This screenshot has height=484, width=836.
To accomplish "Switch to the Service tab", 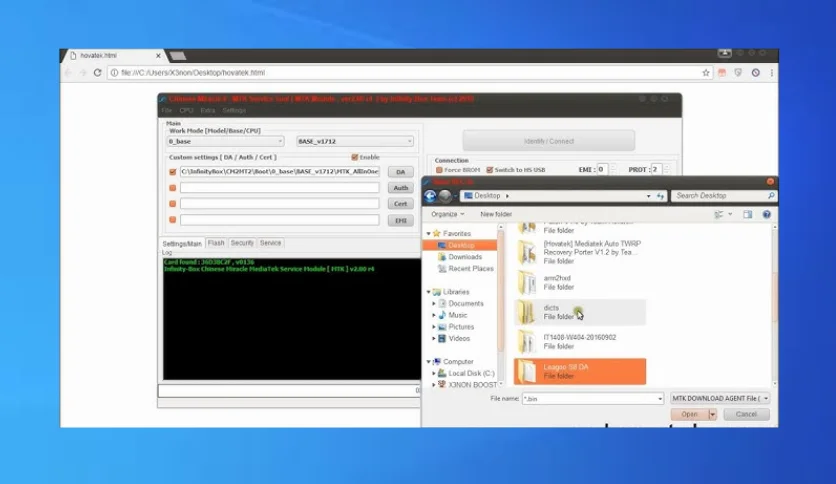I will tap(270, 243).
